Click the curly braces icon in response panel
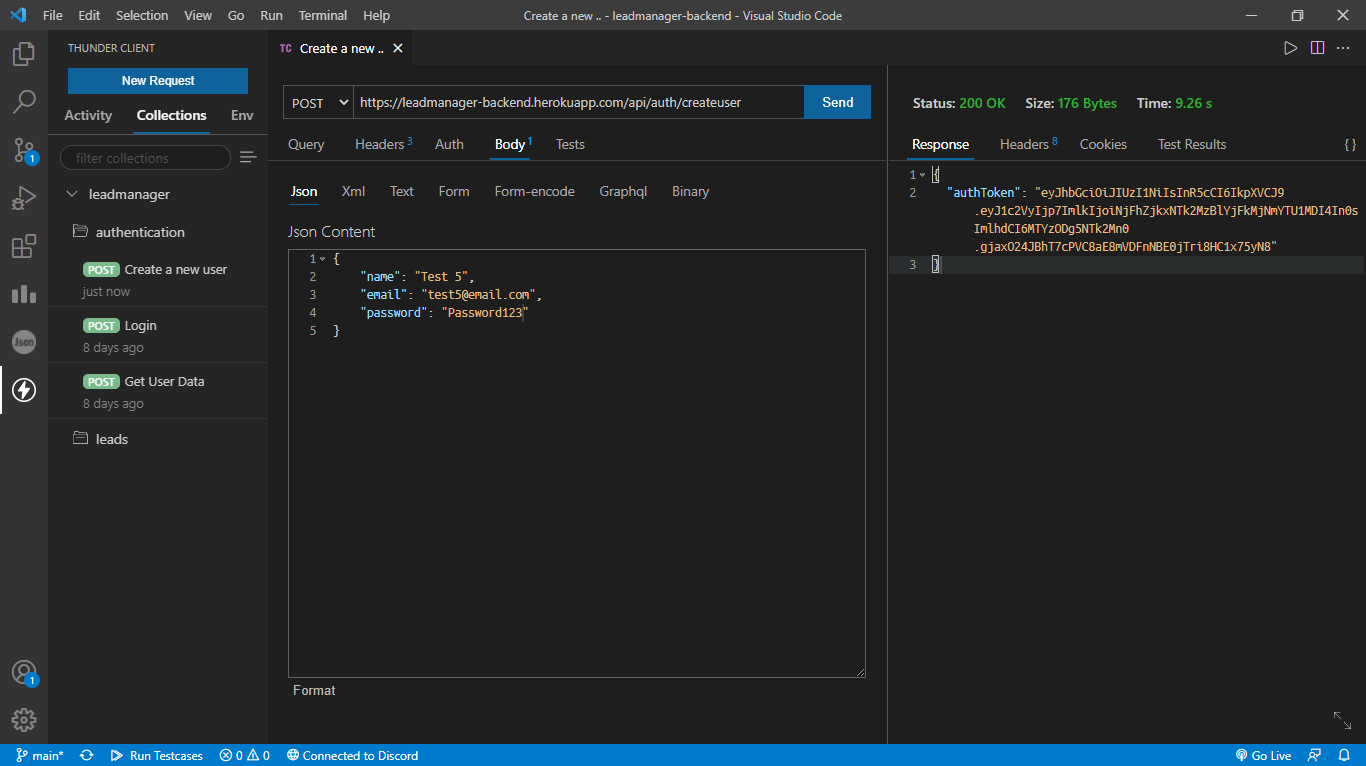The width and height of the screenshot is (1366, 766). click(1350, 145)
